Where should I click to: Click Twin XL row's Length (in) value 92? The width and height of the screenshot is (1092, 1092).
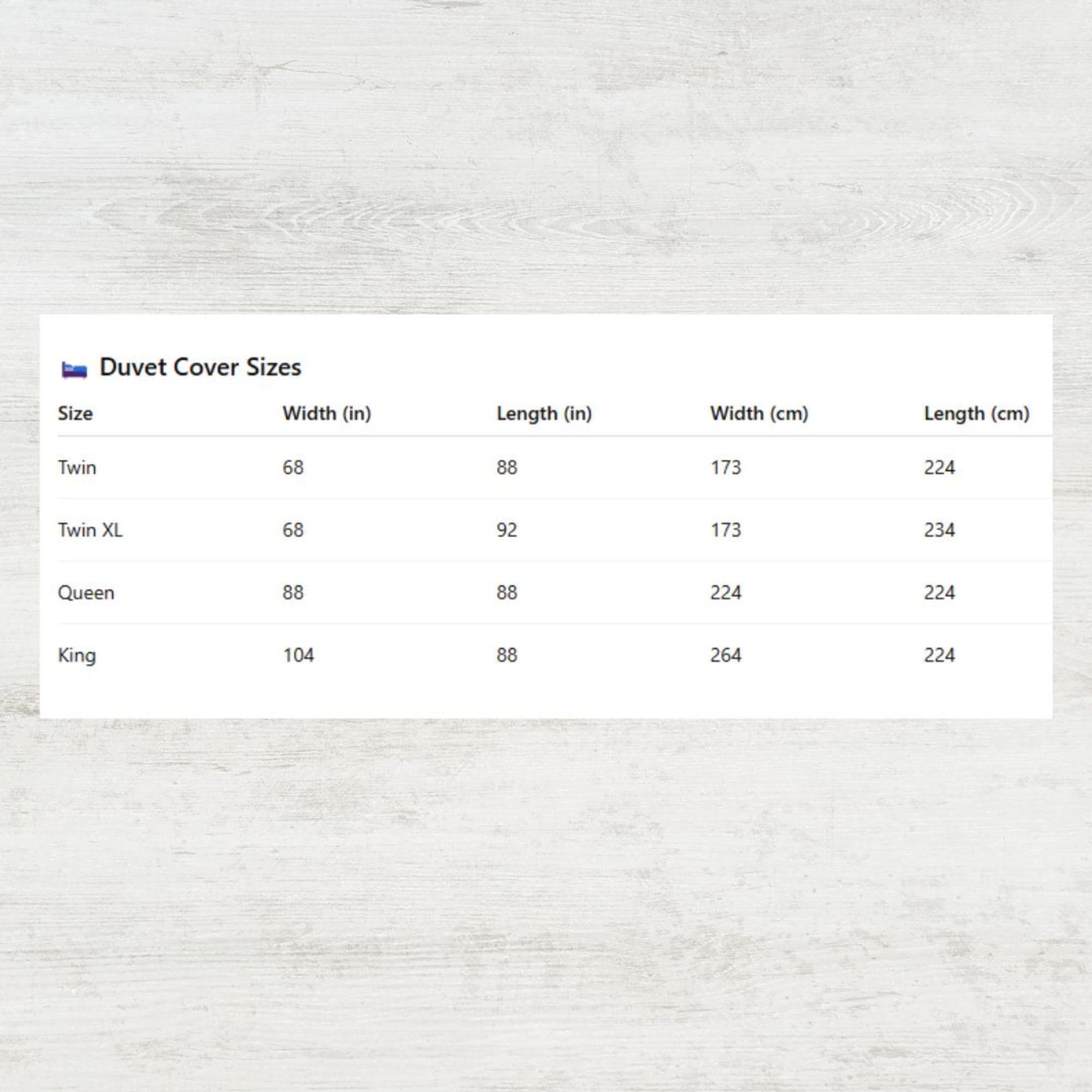(507, 530)
